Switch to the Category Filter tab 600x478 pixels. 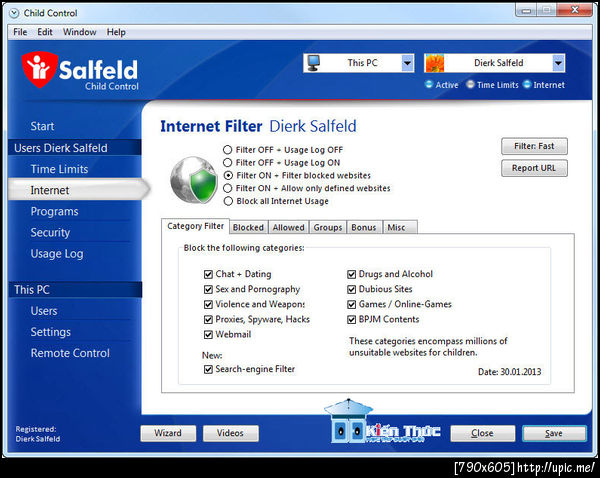pyautogui.click(x=195, y=226)
